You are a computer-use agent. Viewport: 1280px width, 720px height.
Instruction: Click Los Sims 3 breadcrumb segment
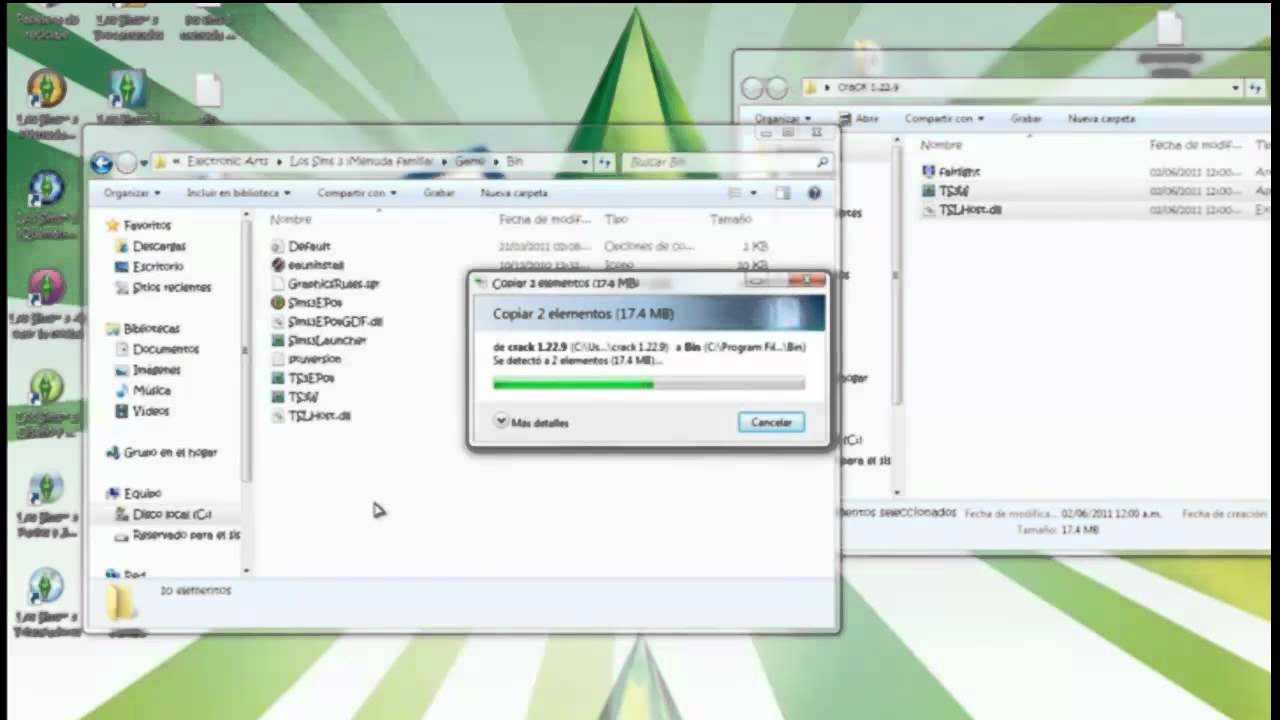(361, 161)
